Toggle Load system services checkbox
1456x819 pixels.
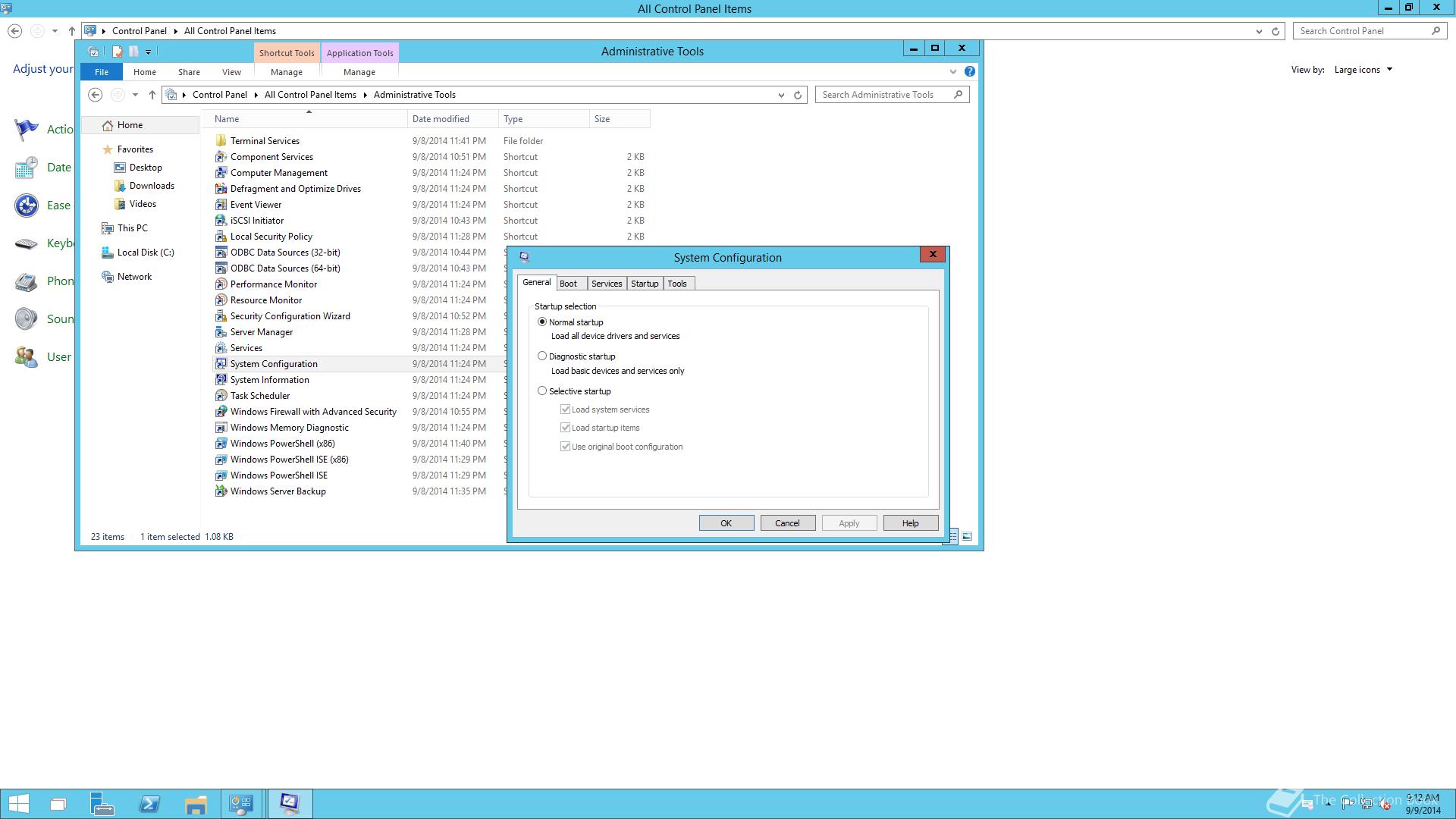[565, 409]
